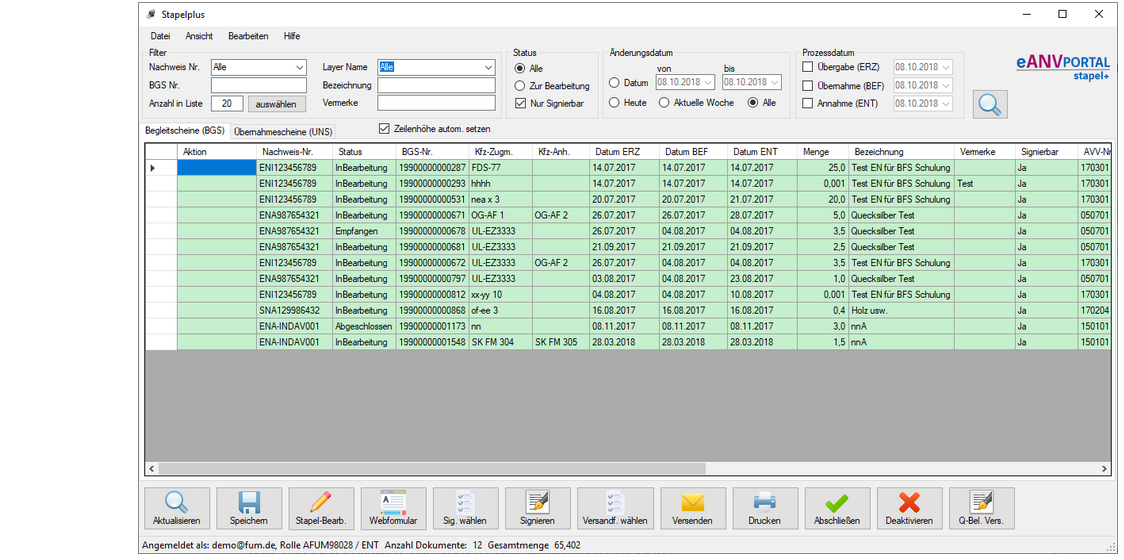Toggle Nur Signierbar checkbox
1124x560 pixels.
pyautogui.click(x=520, y=103)
